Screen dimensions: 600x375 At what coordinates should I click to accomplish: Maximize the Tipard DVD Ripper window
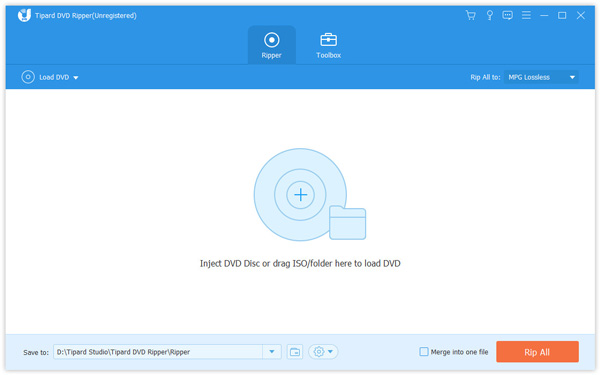point(562,15)
